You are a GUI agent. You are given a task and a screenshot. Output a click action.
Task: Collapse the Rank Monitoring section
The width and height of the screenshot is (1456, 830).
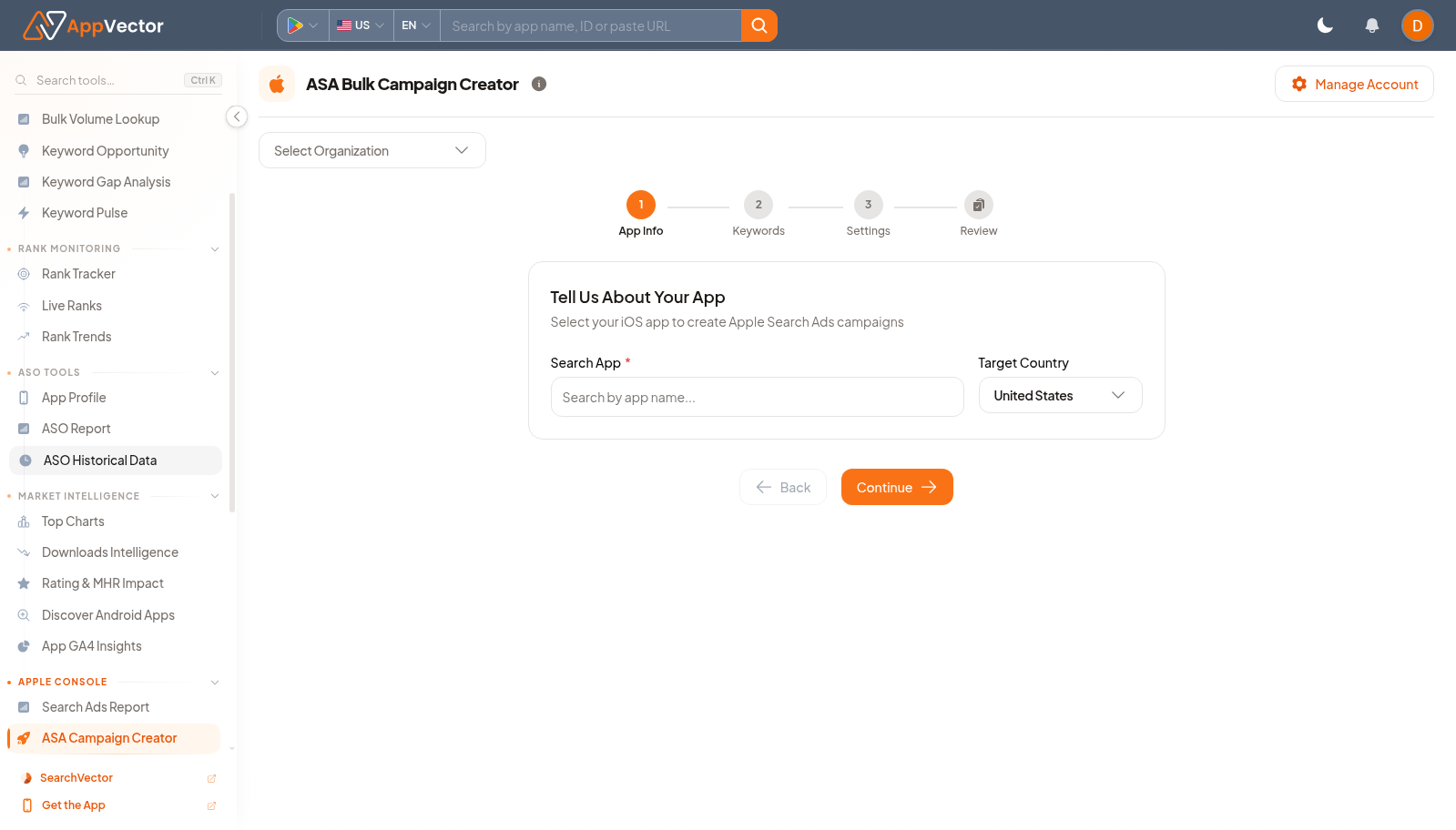tap(215, 248)
